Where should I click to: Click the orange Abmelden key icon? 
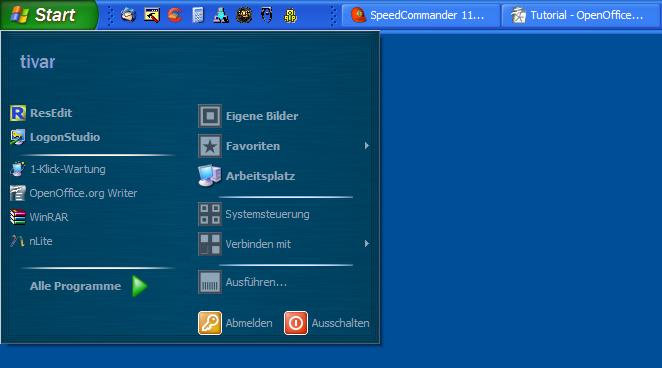click(210, 323)
